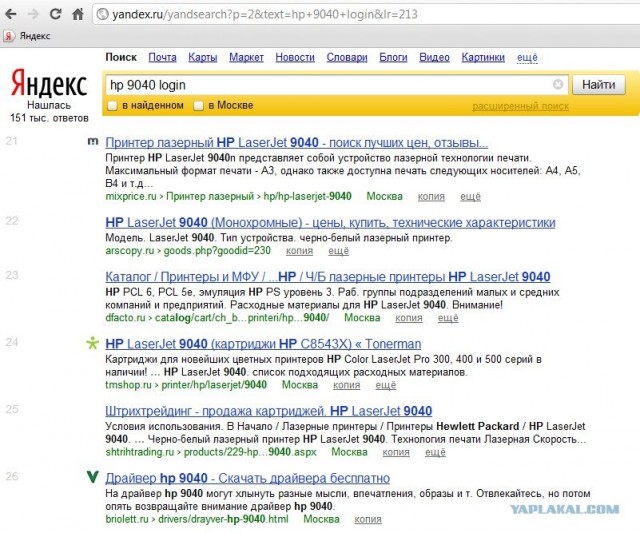Click the dfacto.ru green URL
640x533 pixels.
pyautogui.click(x=217, y=318)
